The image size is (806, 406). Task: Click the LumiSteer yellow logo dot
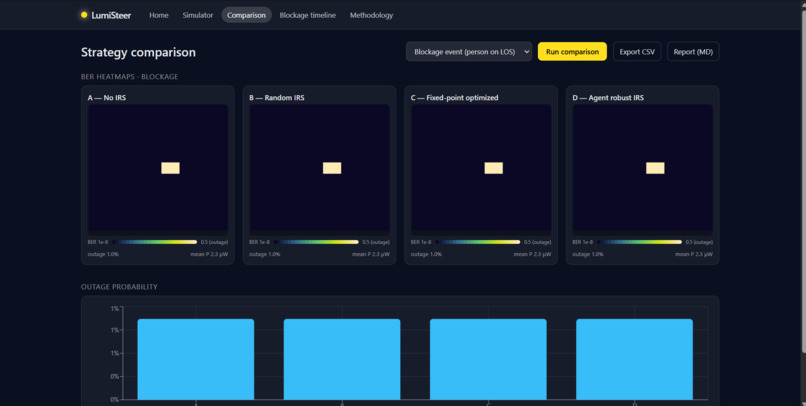pos(84,15)
